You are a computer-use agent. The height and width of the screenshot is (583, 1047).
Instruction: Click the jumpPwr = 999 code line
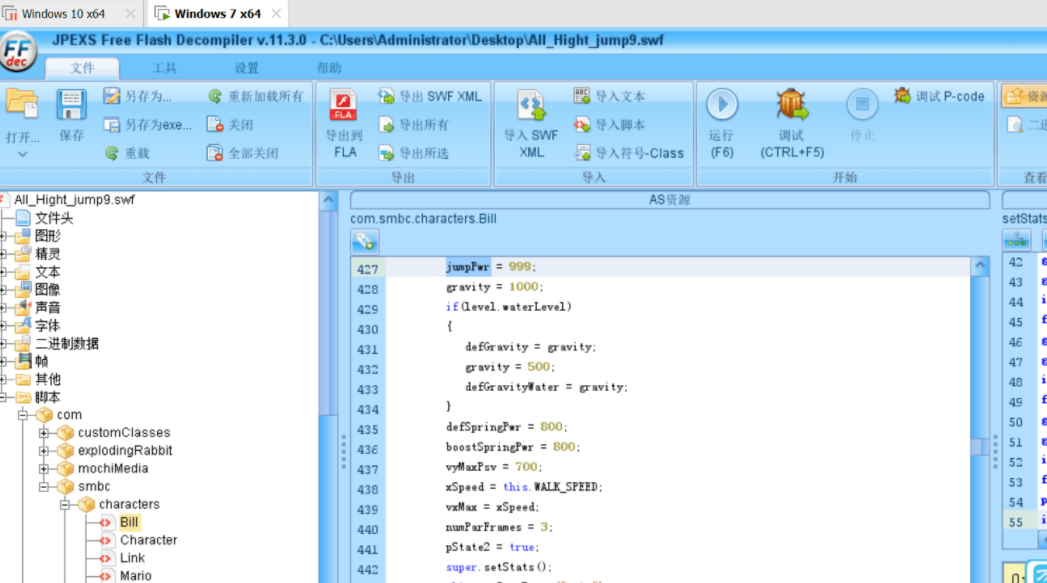click(x=491, y=266)
